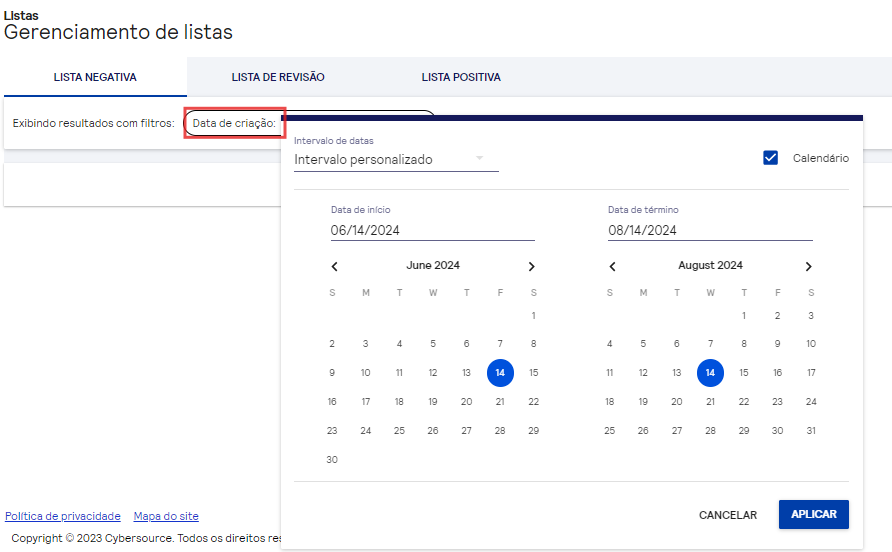Select June 30 in start calendar
This screenshot has height=552, width=892.
pyautogui.click(x=332, y=460)
